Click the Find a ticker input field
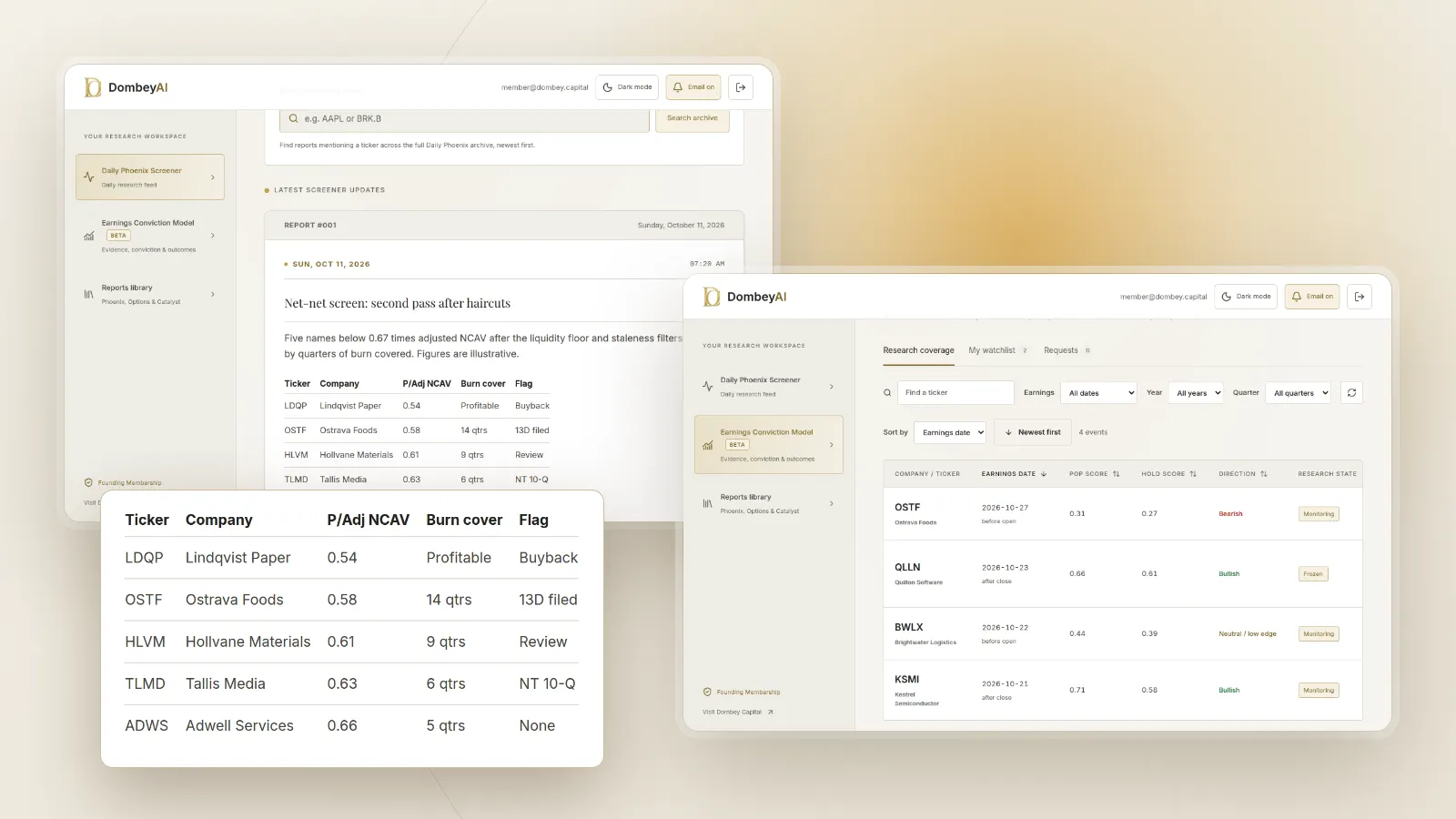The height and width of the screenshot is (819, 1456). 955,393
